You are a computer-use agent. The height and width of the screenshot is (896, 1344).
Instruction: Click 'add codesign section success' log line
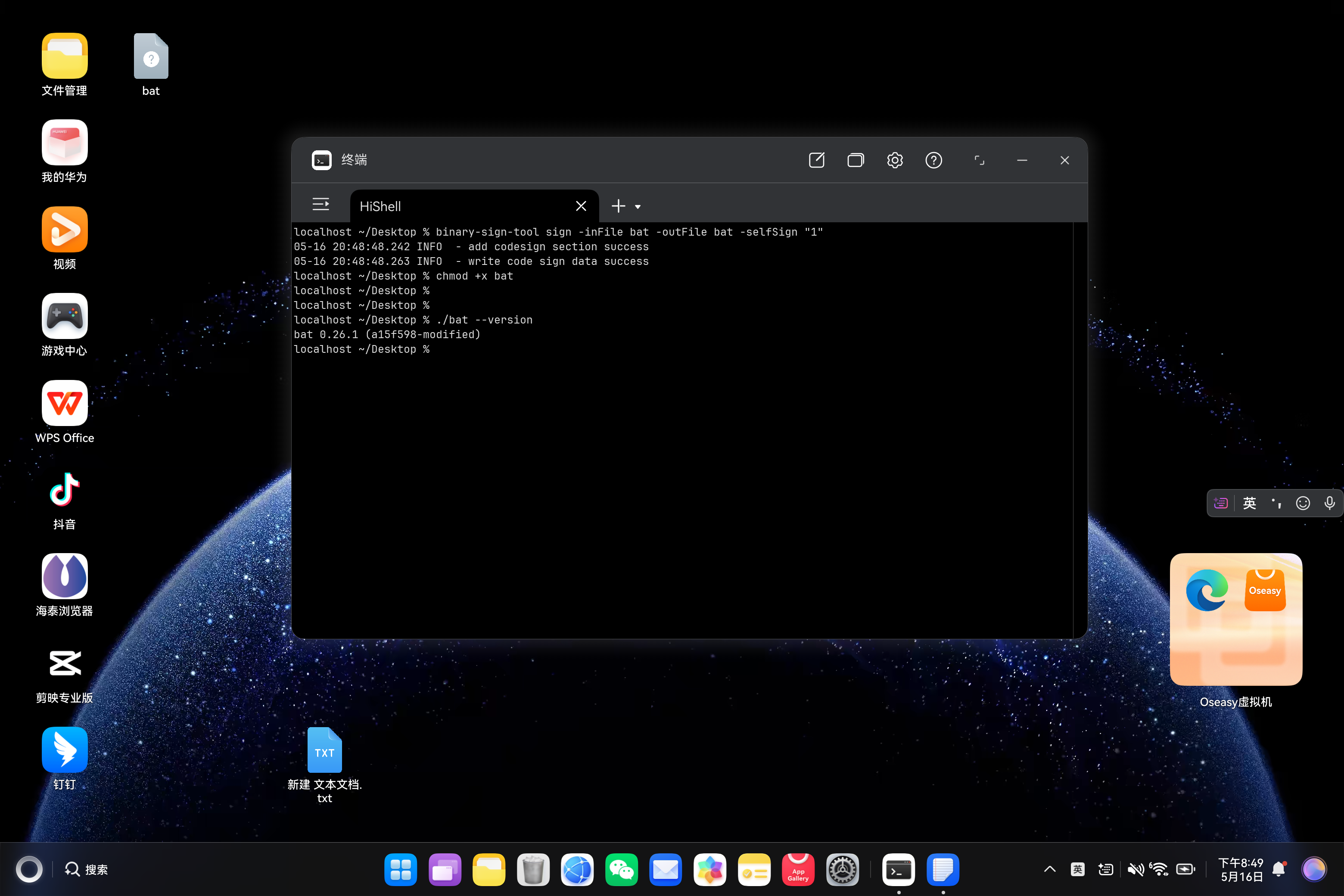point(471,247)
